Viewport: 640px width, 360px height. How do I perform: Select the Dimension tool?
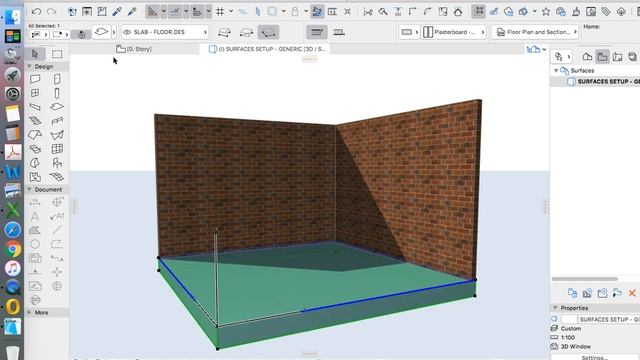[35, 202]
